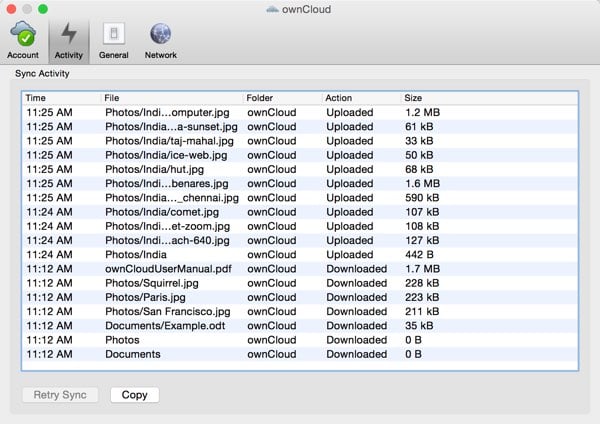This screenshot has height=424, width=600.
Task: Select the Documents folder row file name
Action: pos(133,354)
